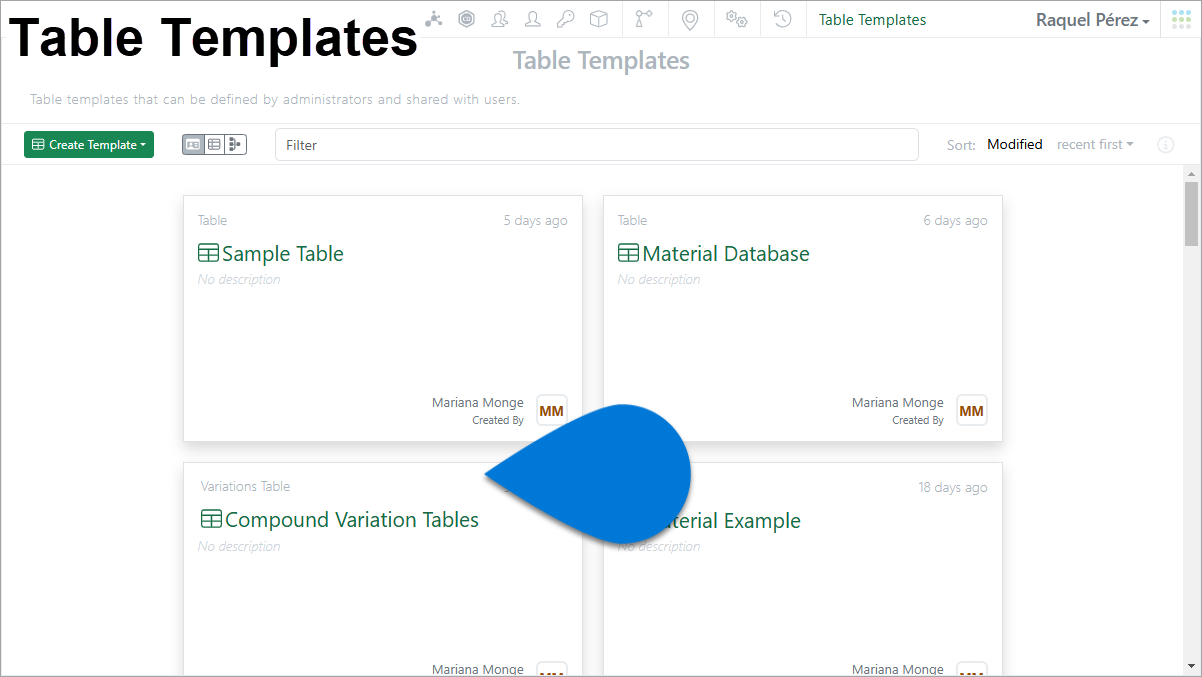
Task: Switch to card view layout
Action: click(193, 145)
